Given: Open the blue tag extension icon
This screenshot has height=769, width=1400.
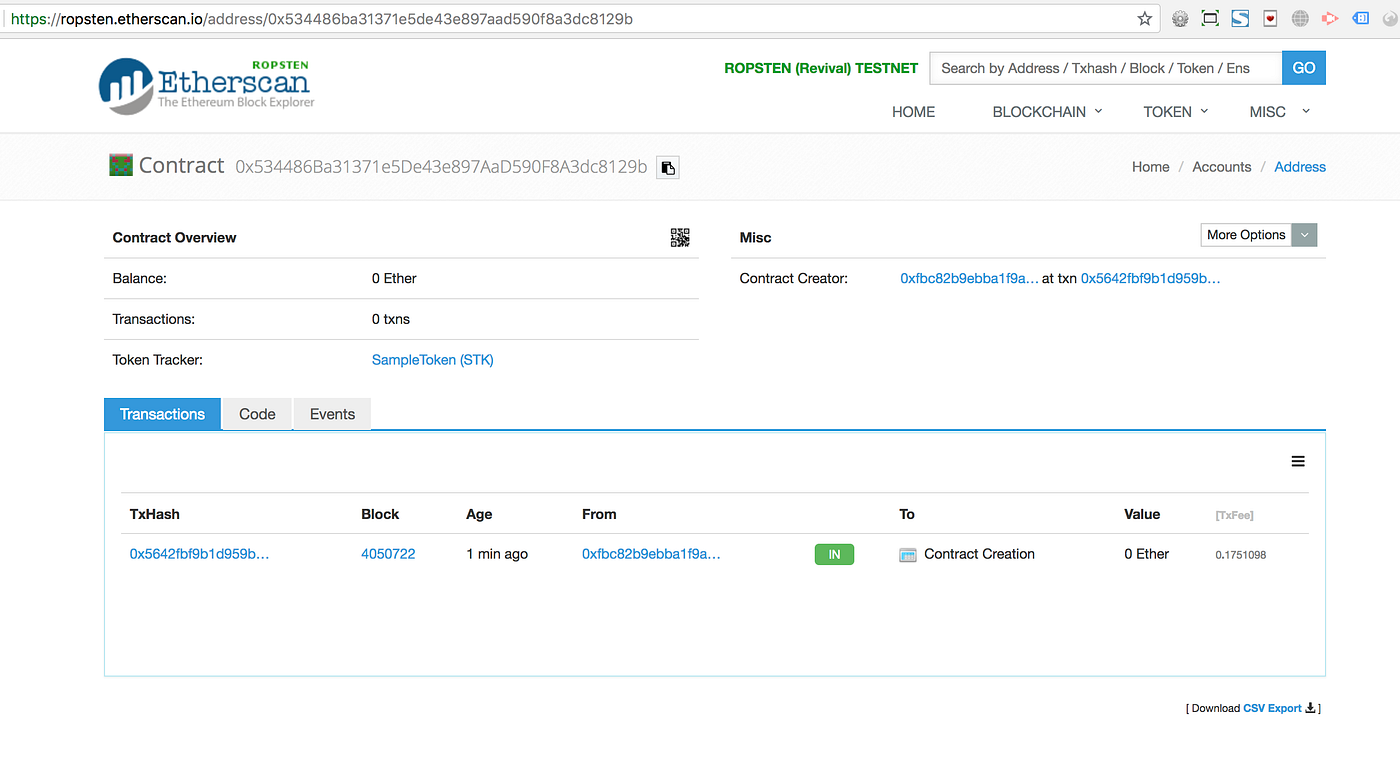Looking at the screenshot, I should (1360, 18).
